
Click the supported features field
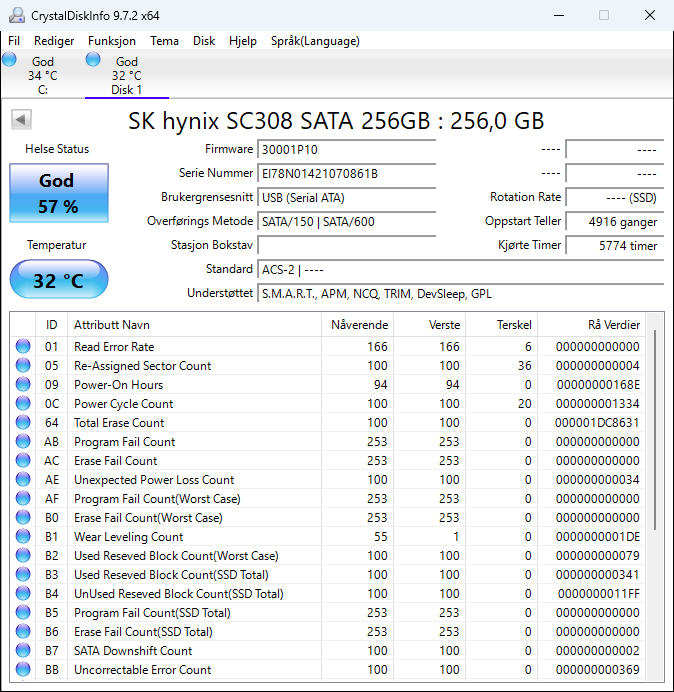tap(460, 293)
